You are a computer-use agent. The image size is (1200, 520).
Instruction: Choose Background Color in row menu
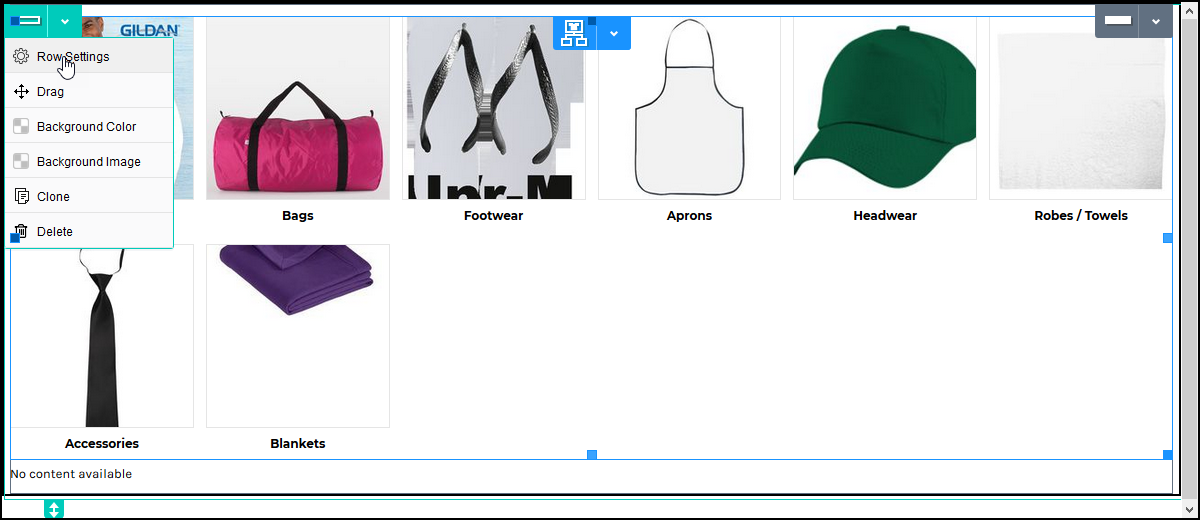click(x=86, y=127)
